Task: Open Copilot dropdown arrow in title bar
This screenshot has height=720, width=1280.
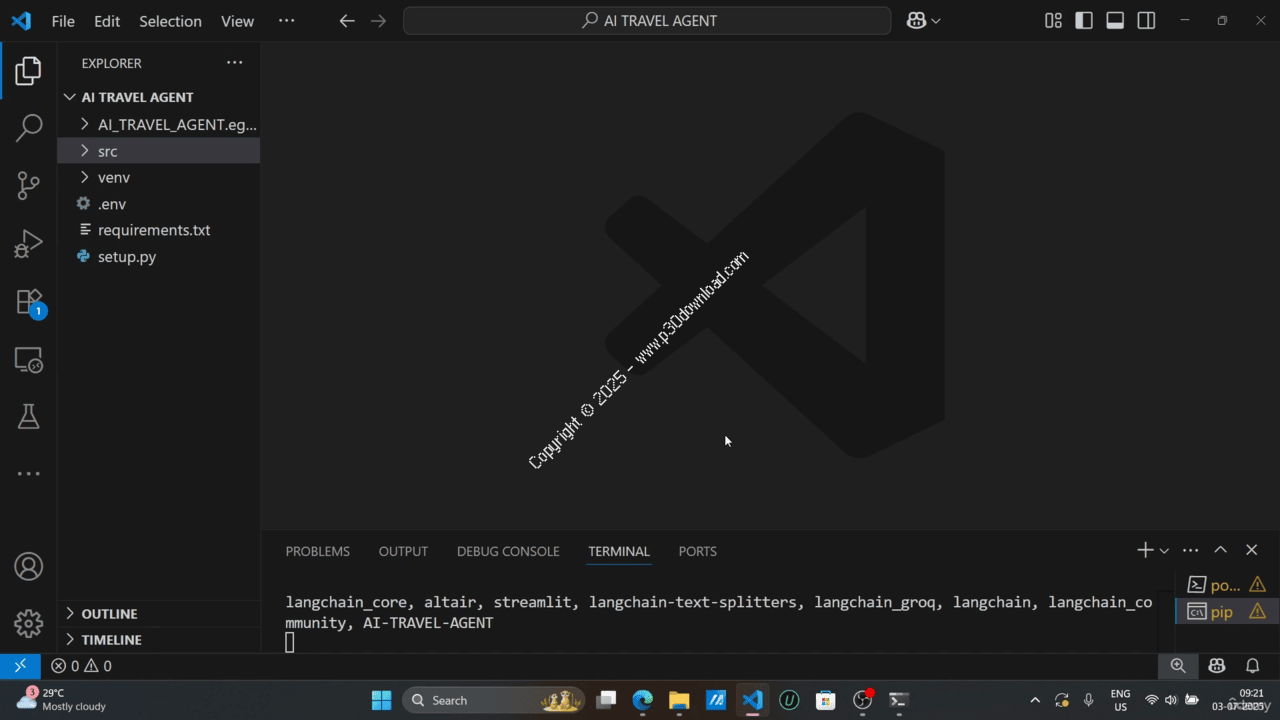Action: point(935,21)
